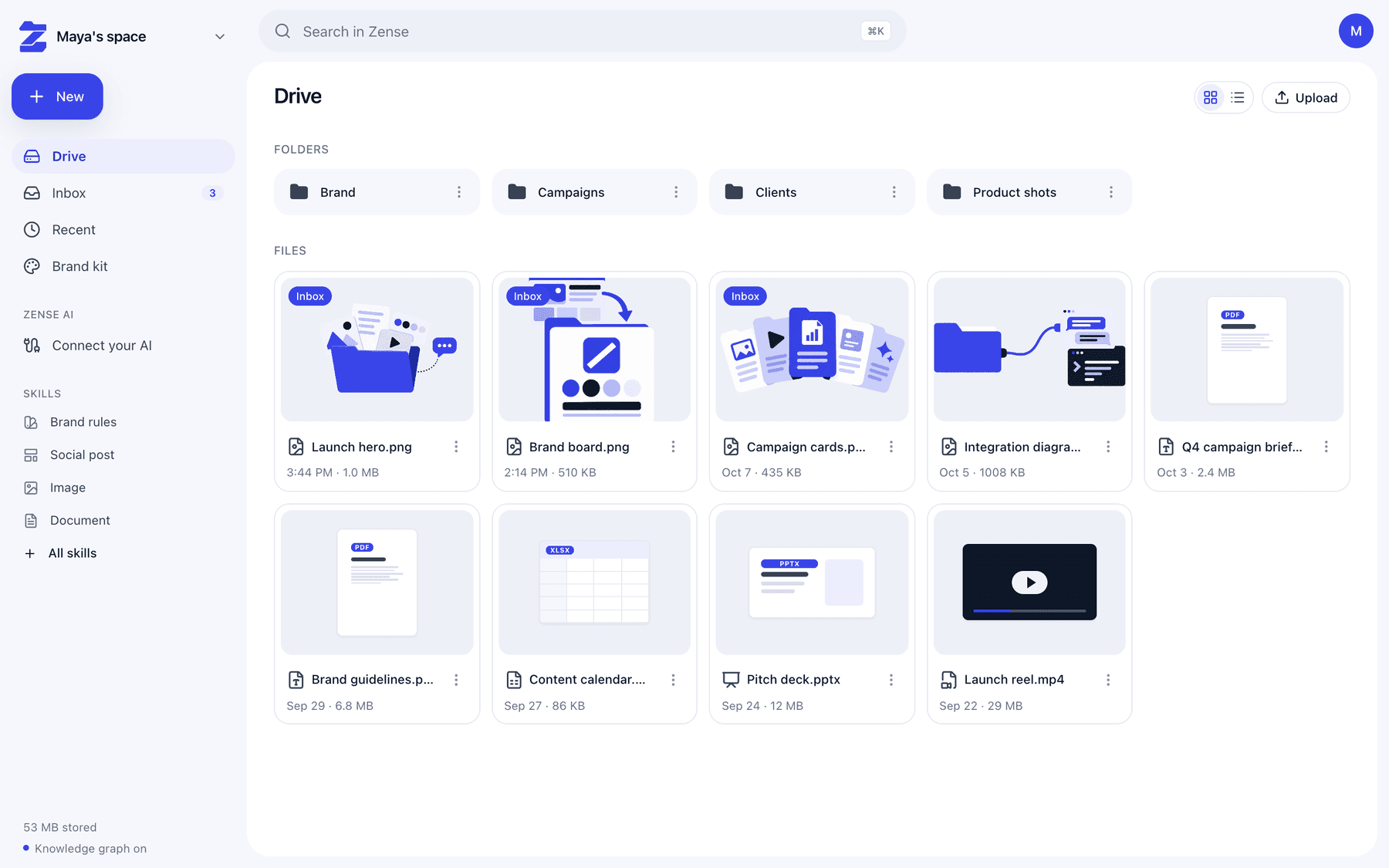The height and width of the screenshot is (868, 1389).
Task: Click the 53 MB stored text
Action: pyautogui.click(x=60, y=827)
